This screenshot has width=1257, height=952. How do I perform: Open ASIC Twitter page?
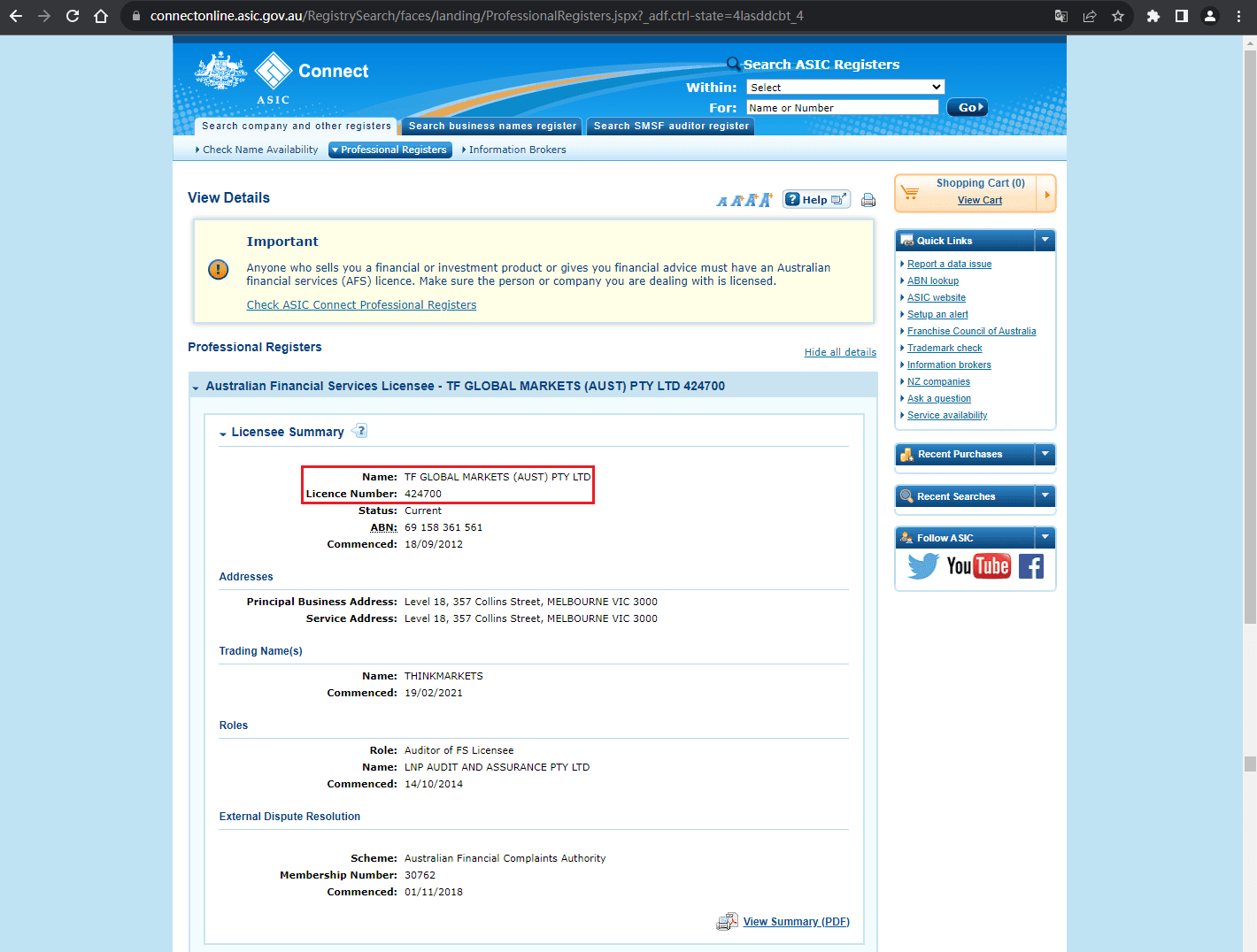pyautogui.click(x=923, y=566)
